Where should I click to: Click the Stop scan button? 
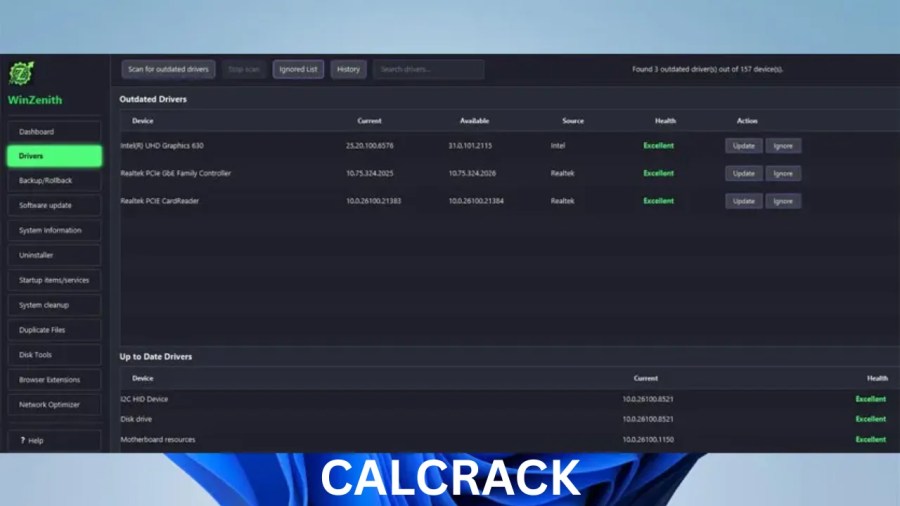244,69
